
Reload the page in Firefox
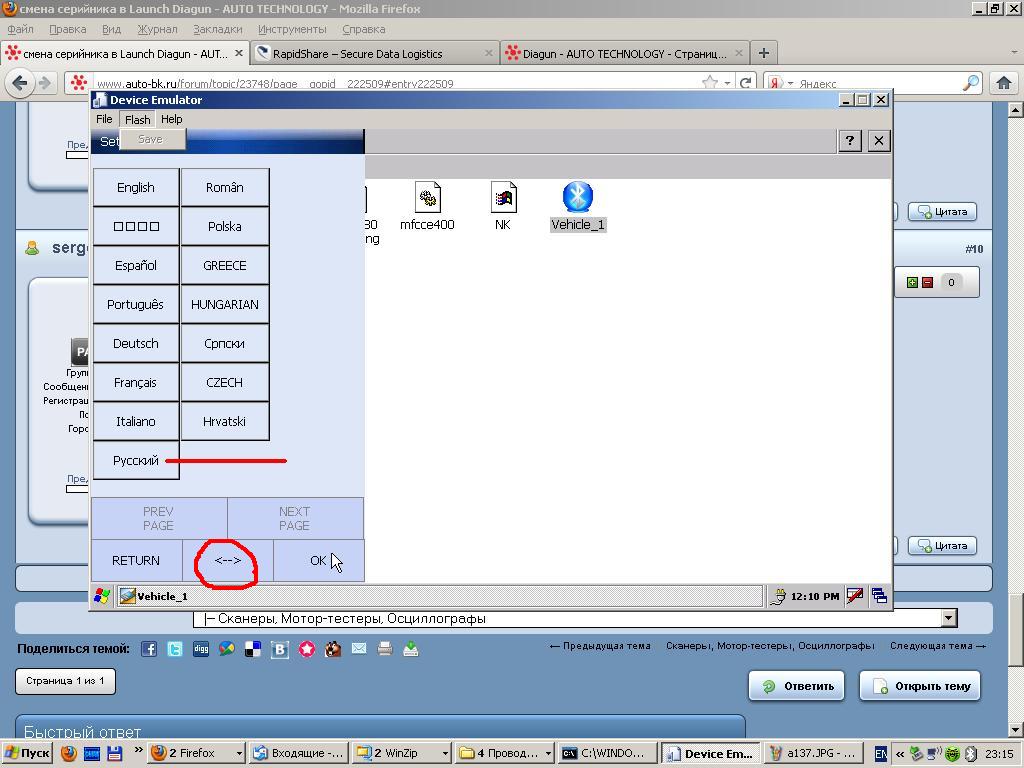coord(744,83)
